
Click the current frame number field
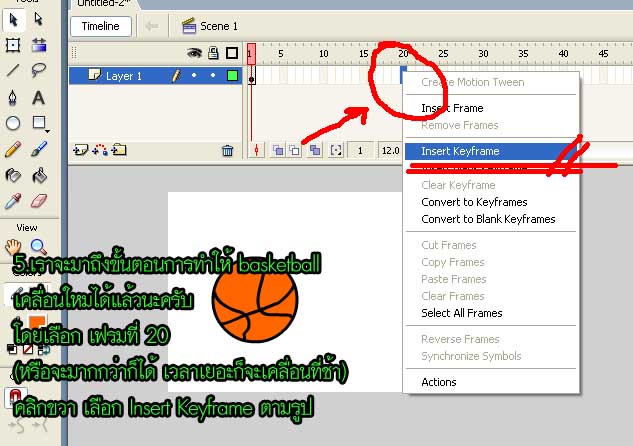pyautogui.click(x=360, y=151)
